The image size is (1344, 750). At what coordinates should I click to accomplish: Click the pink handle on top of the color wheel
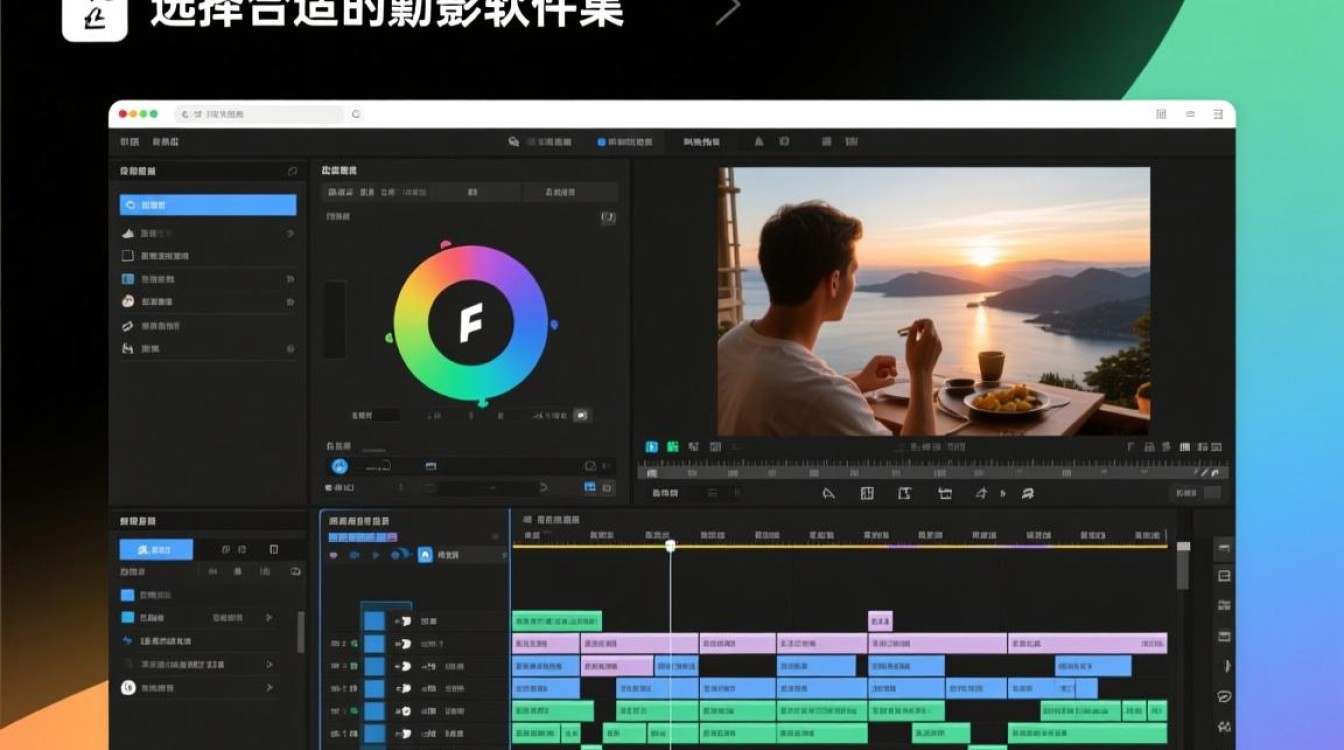click(x=445, y=244)
